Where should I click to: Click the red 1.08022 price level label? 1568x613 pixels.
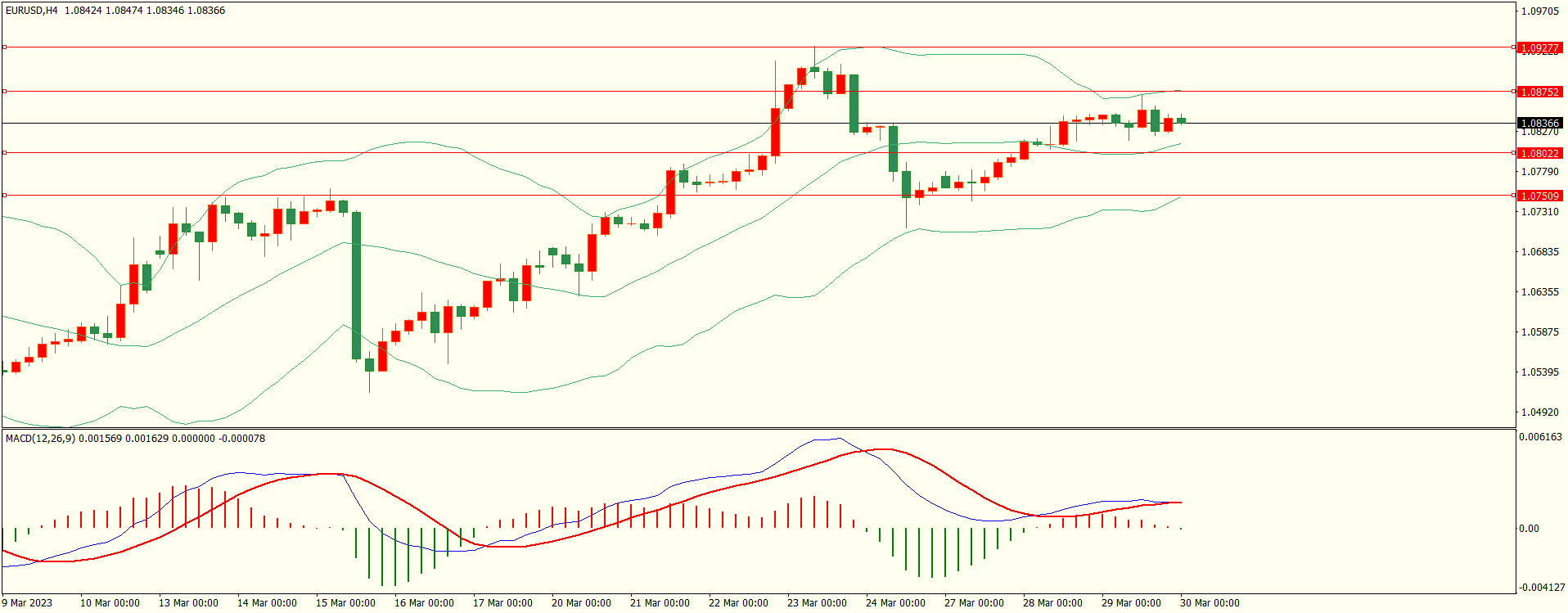pyautogui.click(x=1539, y=153)
